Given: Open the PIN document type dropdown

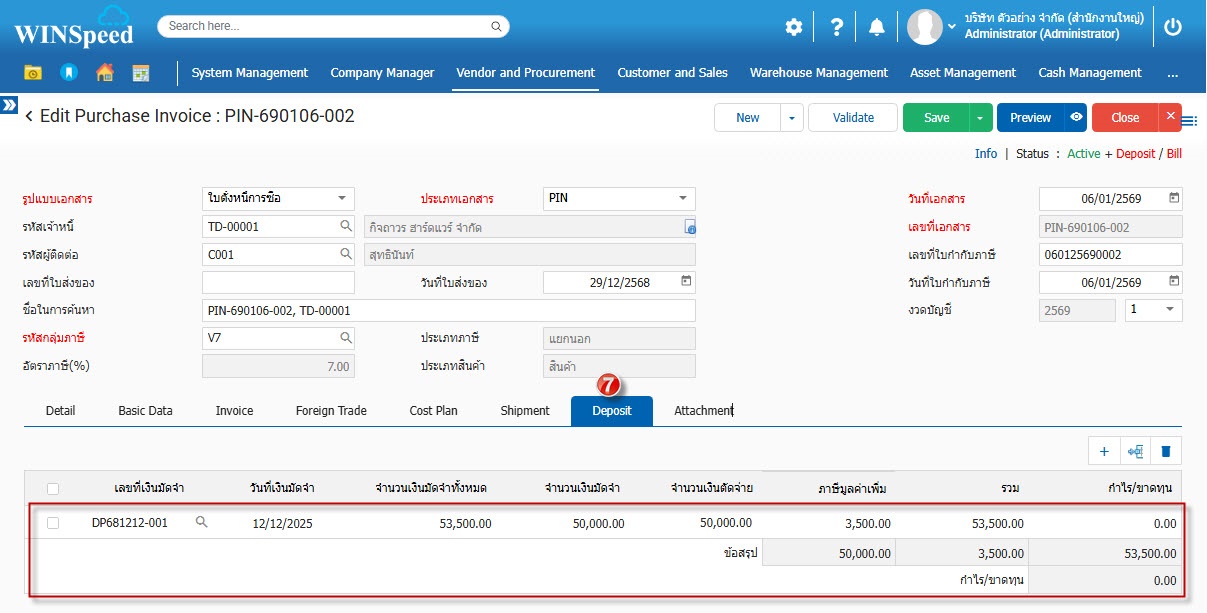Looking at the screenshot, I should [683, 198].
